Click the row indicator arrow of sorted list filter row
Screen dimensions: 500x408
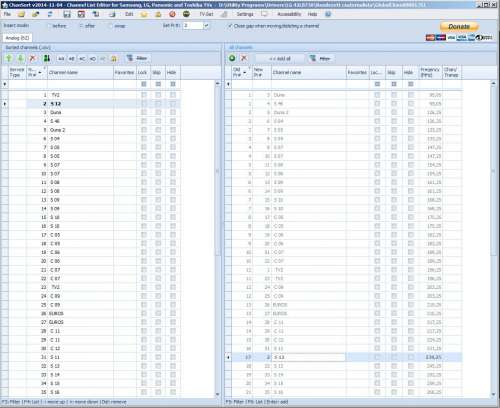(x=5, y=84)
